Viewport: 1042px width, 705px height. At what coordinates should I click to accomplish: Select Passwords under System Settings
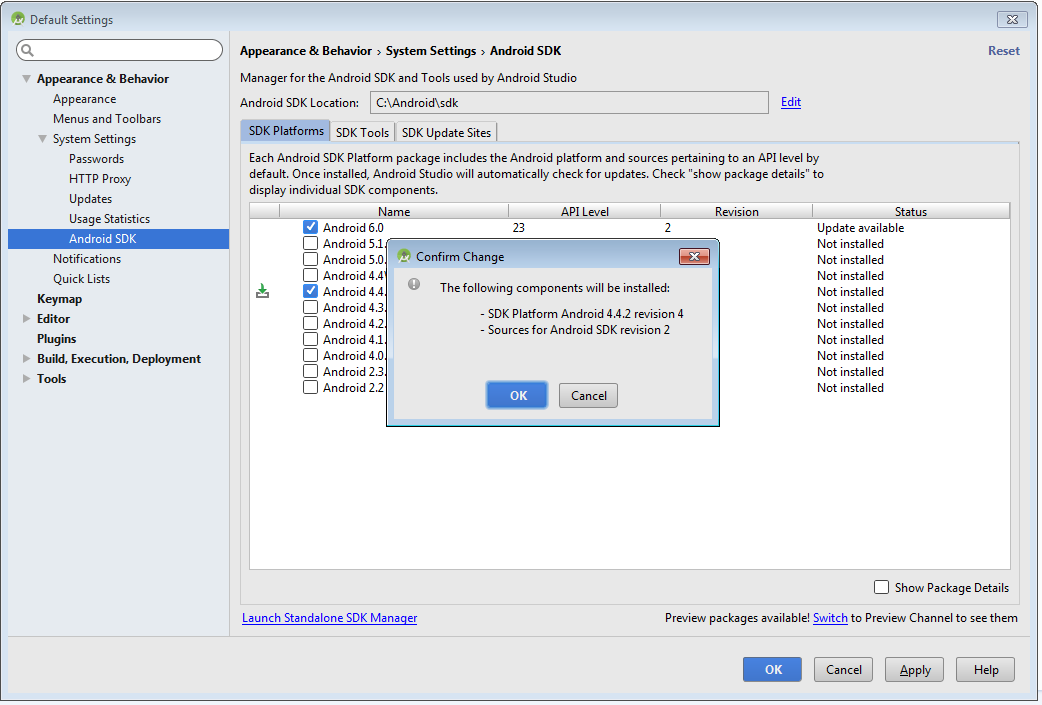tap(96, 158)
